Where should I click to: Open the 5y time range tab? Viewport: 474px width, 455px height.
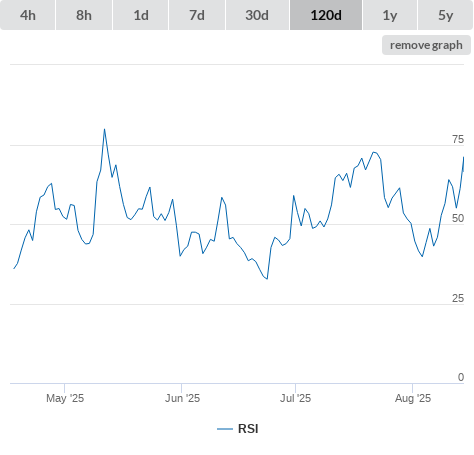point(445,15)
